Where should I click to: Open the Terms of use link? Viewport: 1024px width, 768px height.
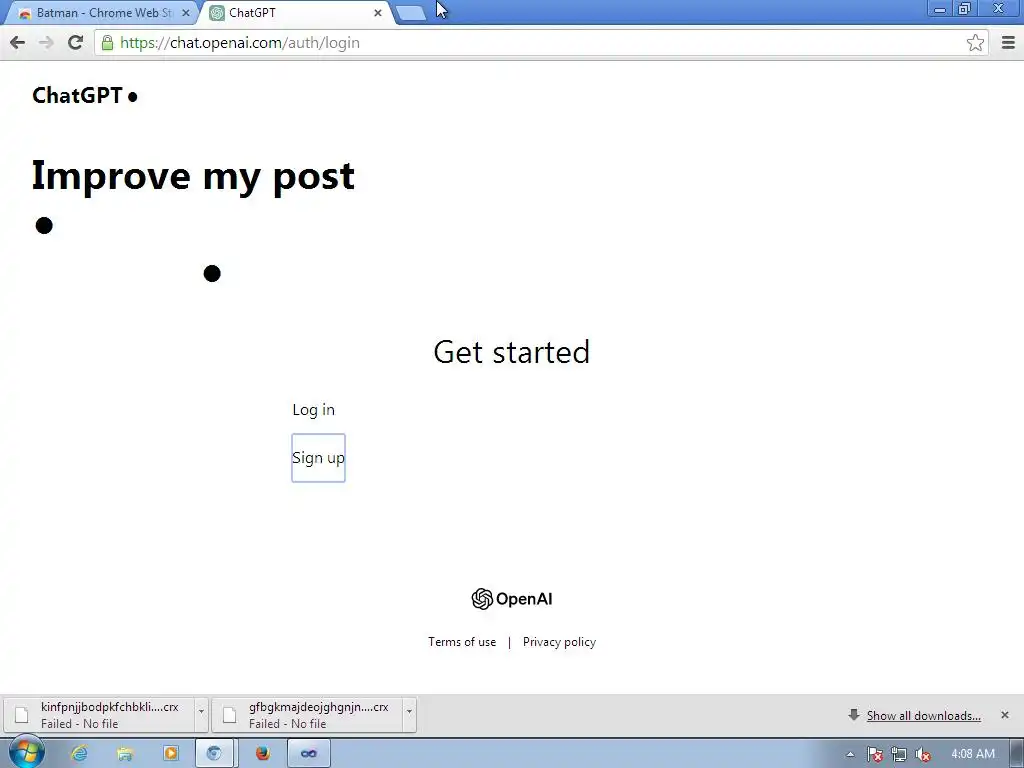click(462, 642)
